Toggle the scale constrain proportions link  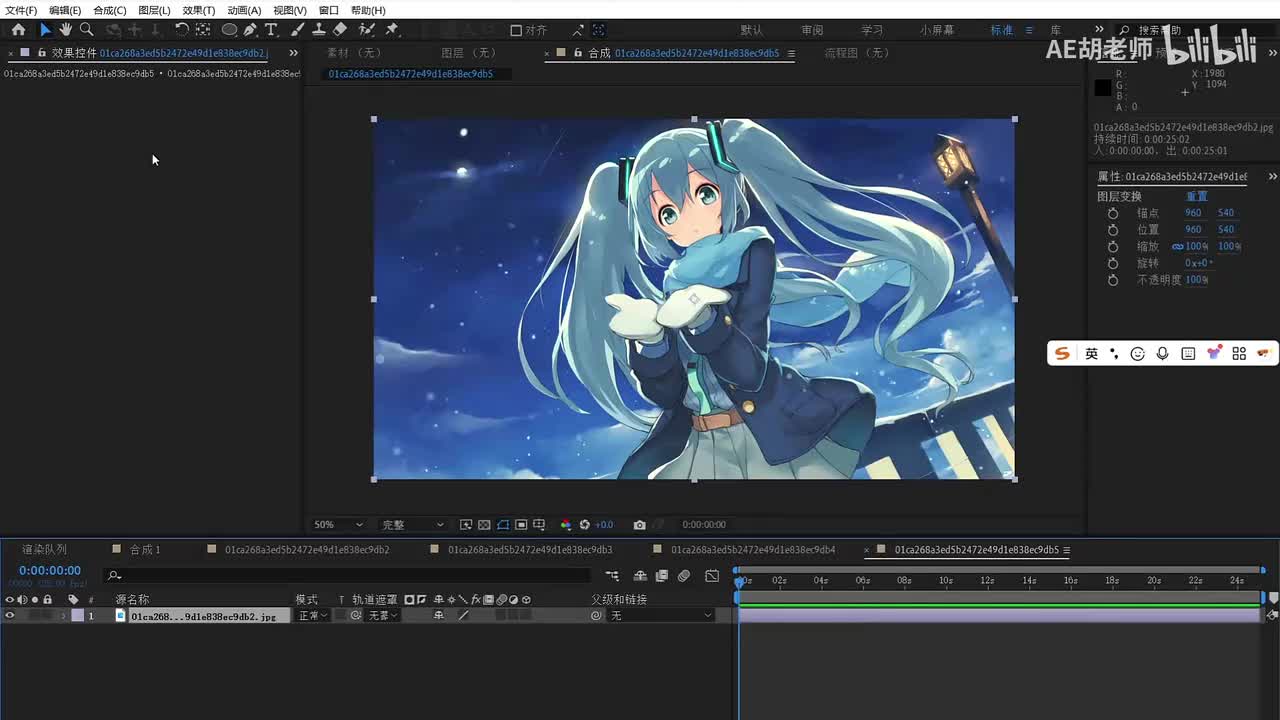tap(1177, 247)
